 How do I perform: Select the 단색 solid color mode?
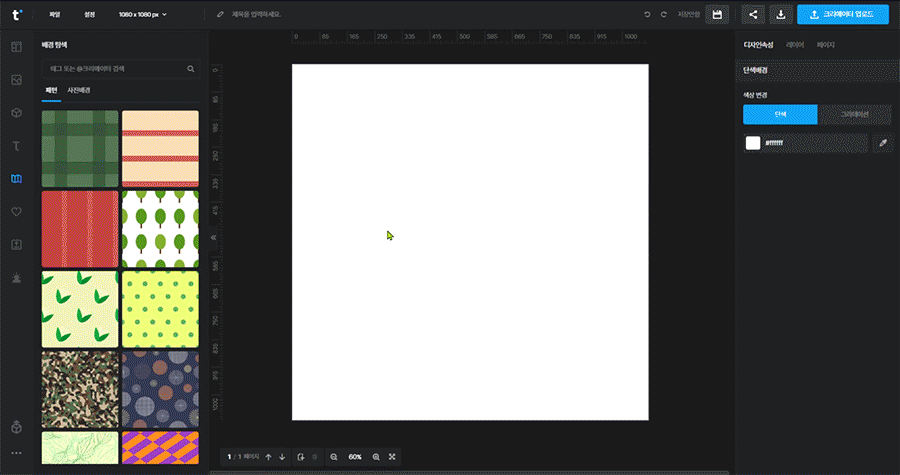[x=780, y=115]
